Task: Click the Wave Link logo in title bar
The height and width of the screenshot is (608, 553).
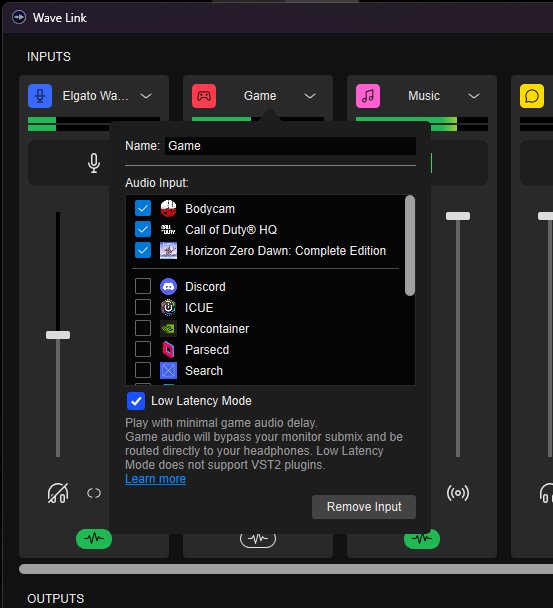Action: 19,17
